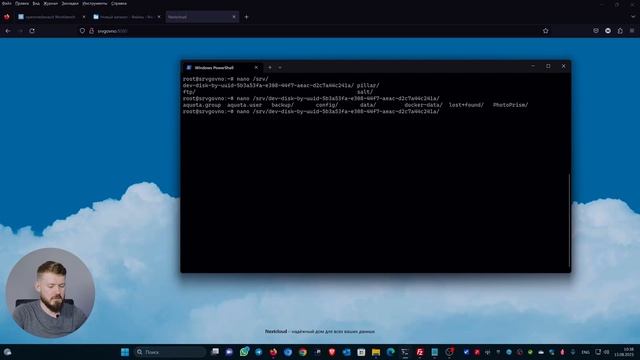Open the Правка menu

pos(22,3)
